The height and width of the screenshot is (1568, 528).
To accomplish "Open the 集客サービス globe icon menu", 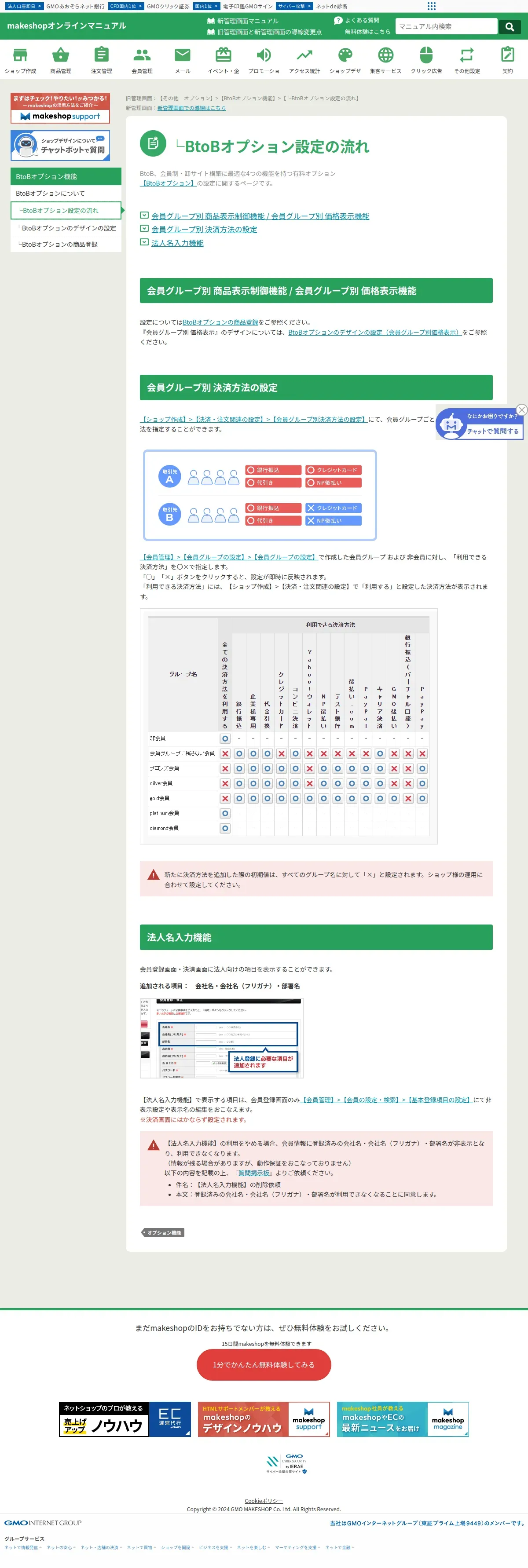I will [x=385, y=60].
